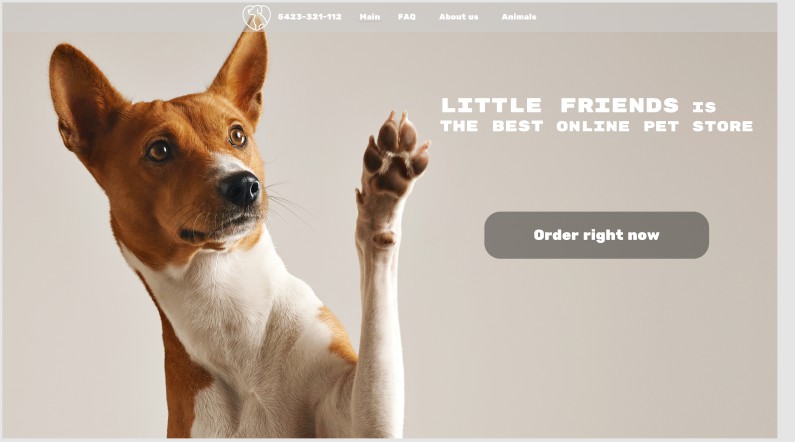Screen dimensions: 795x442
Task: Select the LITTLE FRIENDS headline text
Action: (560, 105)
